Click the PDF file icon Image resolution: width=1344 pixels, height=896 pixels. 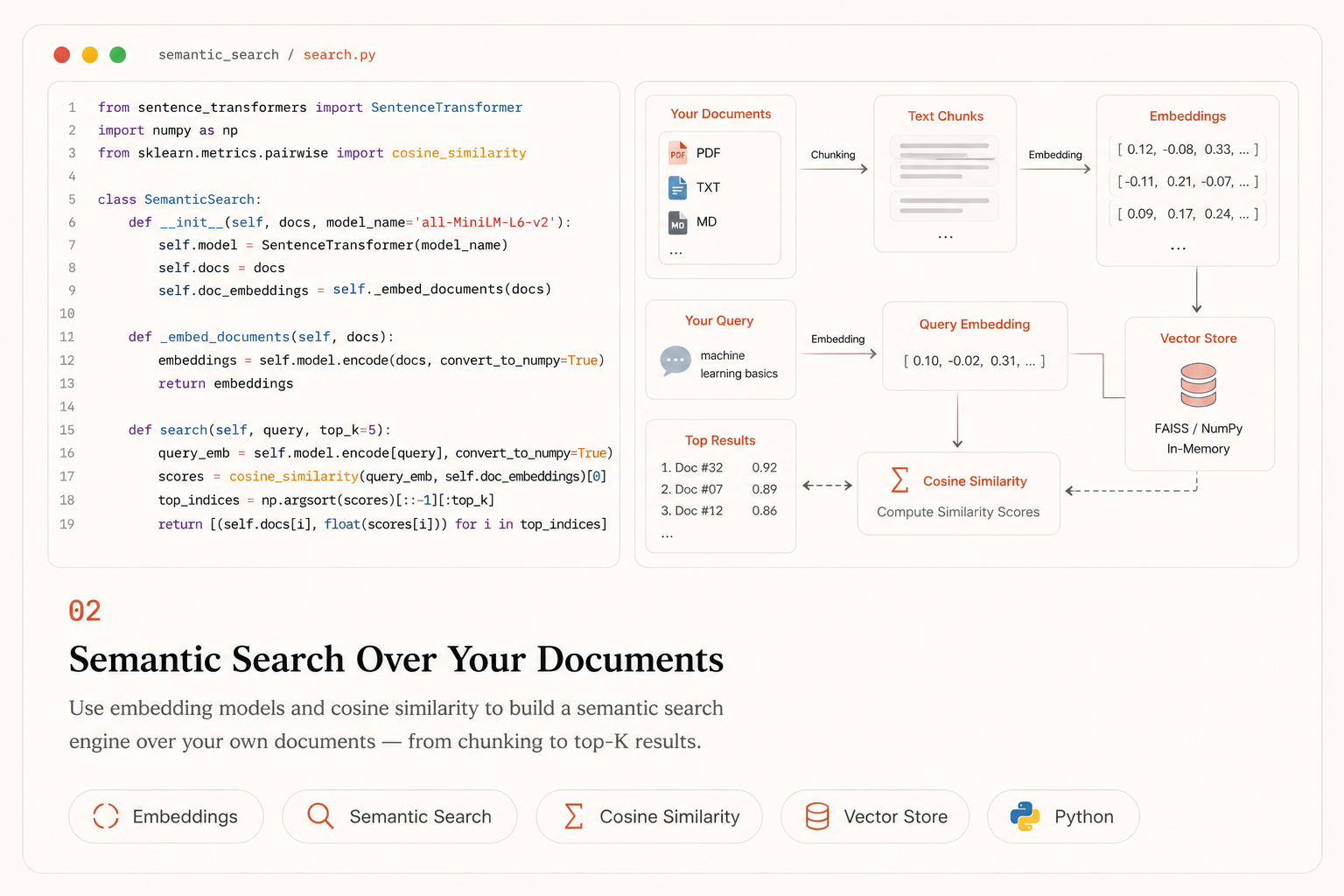678,153
